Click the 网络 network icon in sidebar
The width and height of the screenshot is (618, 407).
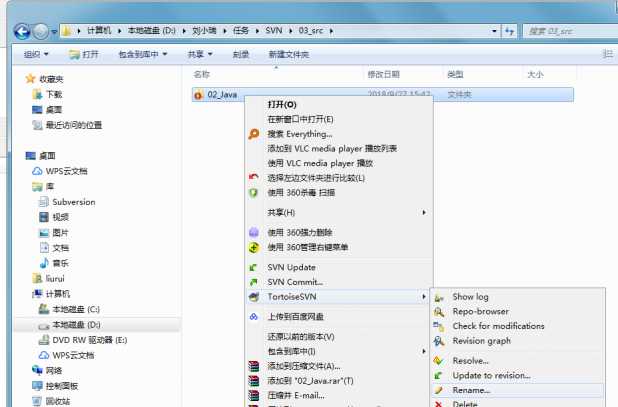pyautogui.click(x=37, y=370)
